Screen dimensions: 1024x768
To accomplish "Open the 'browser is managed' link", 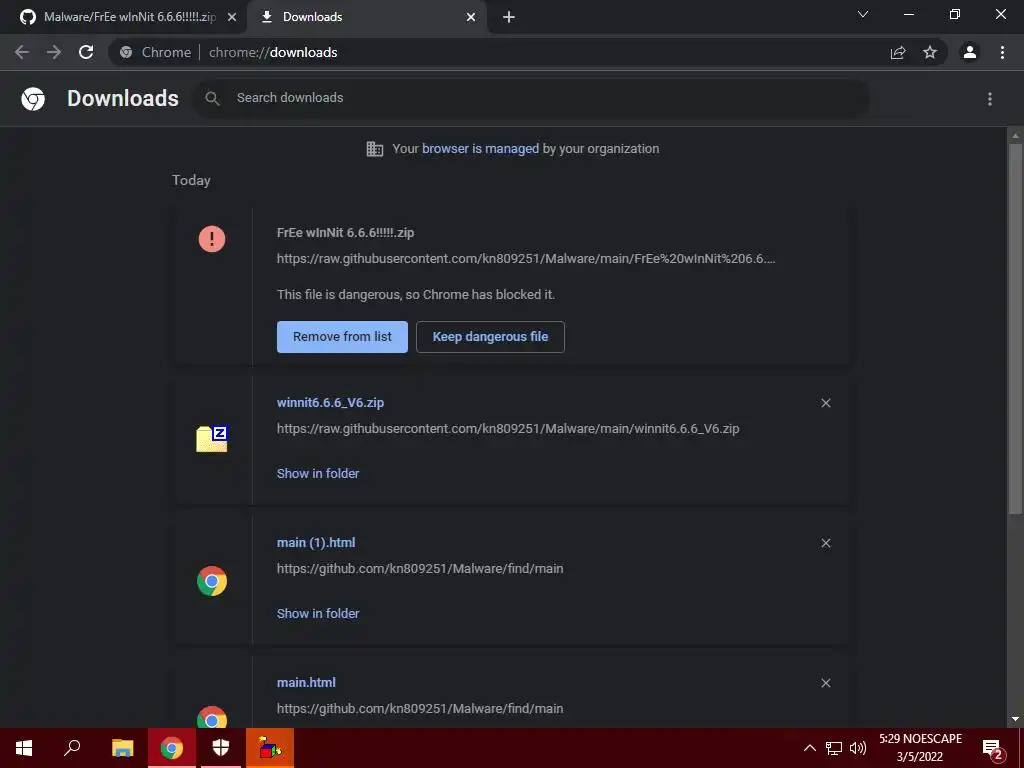I will 480,149.
